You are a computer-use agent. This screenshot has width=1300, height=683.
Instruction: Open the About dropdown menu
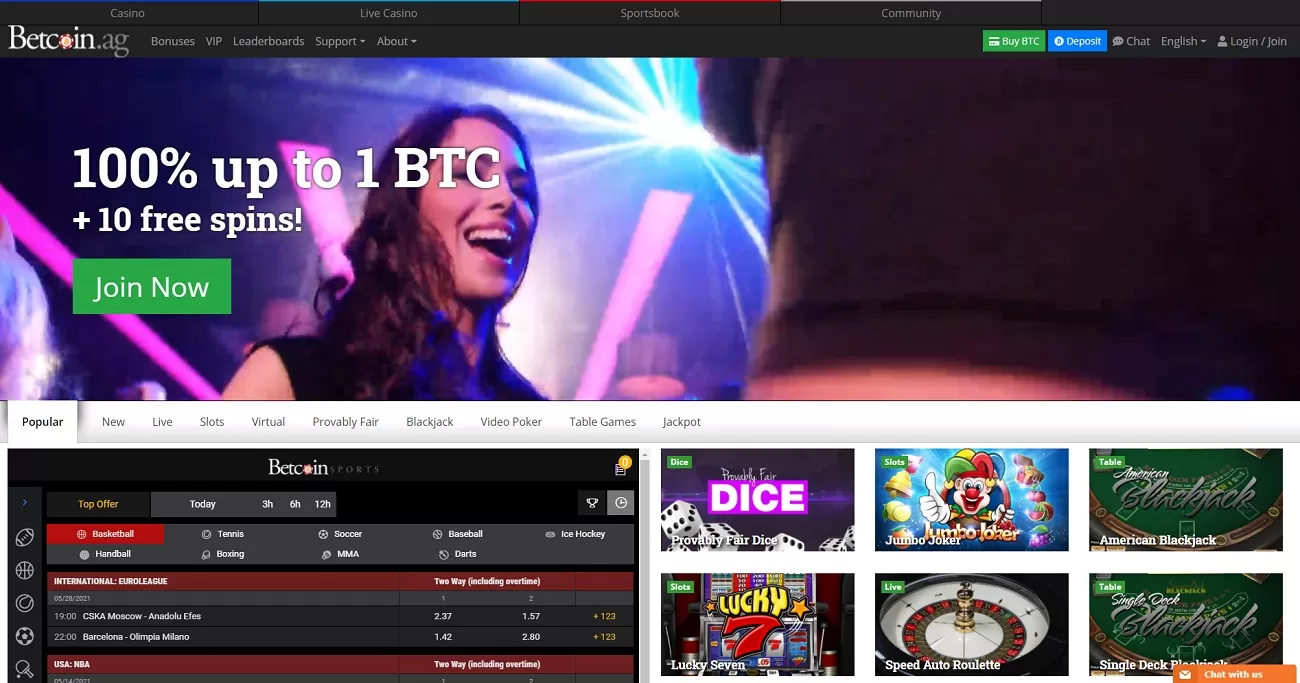tap(396, 41)
